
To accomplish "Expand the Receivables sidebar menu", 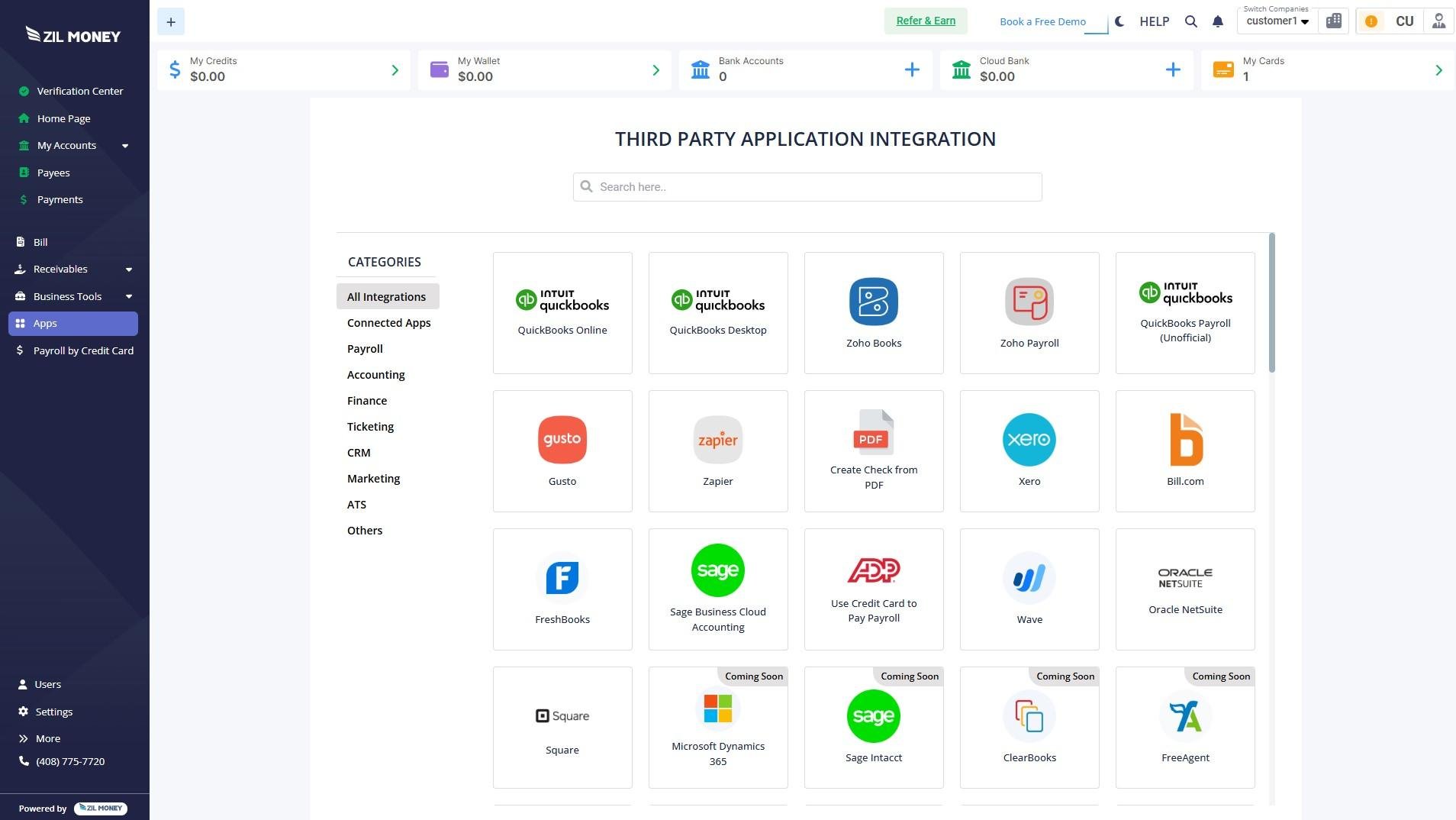I will coord(74,270).
